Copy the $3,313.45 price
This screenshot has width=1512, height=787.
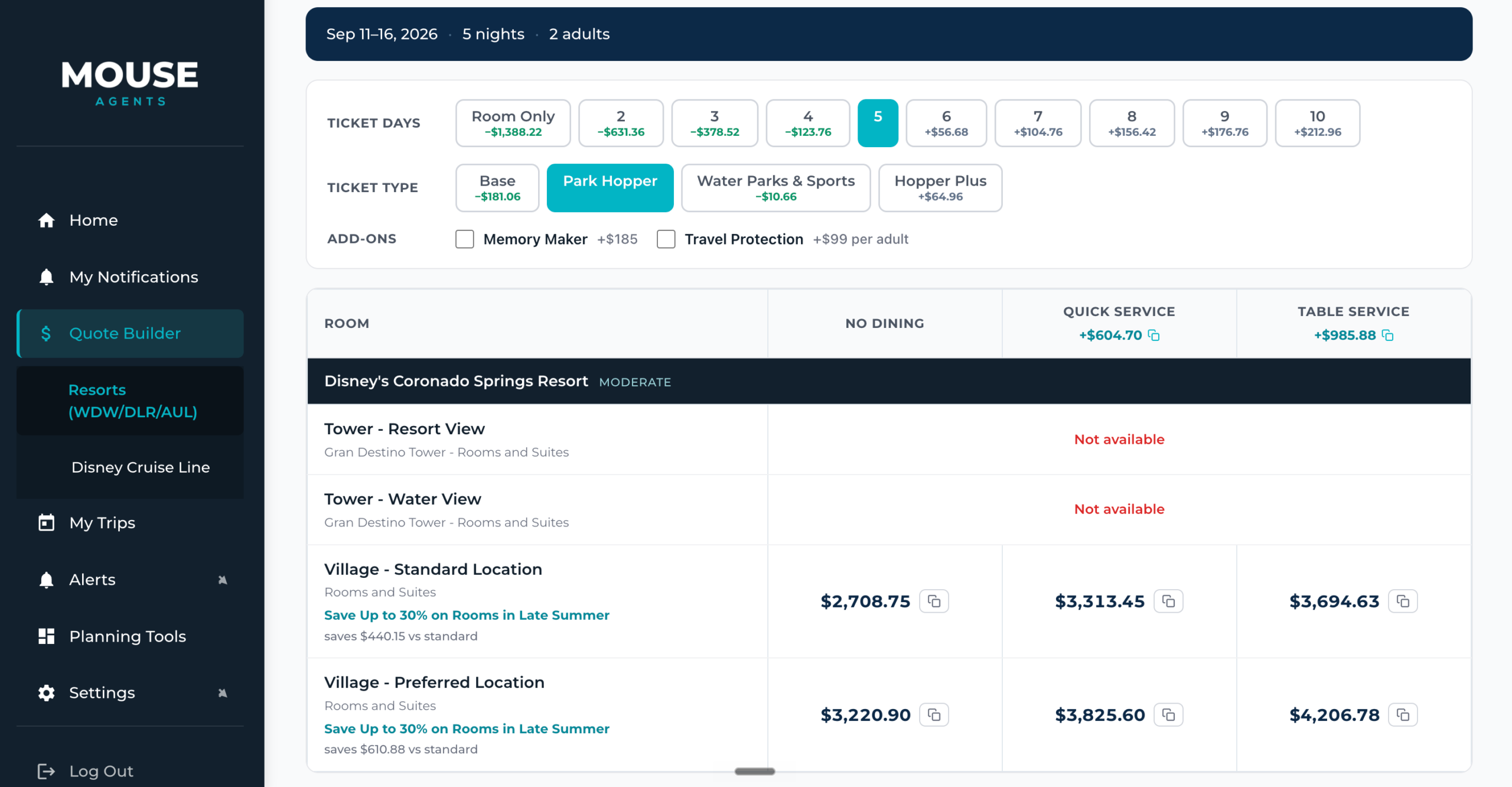[x=1168, y=601]
